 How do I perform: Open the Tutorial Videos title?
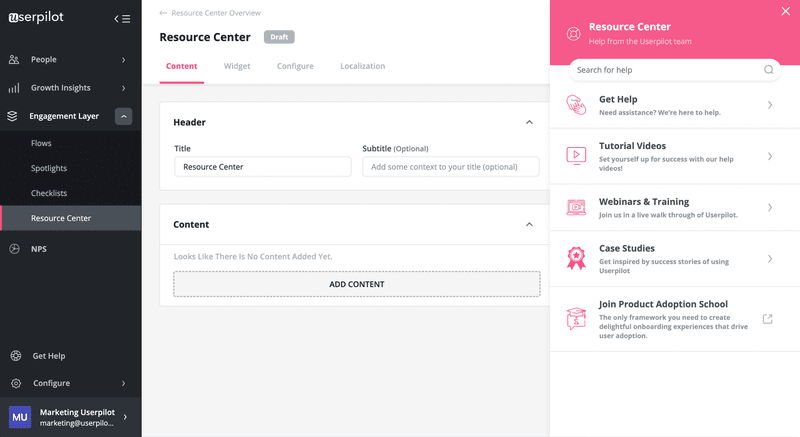click(x=632, y=146)
